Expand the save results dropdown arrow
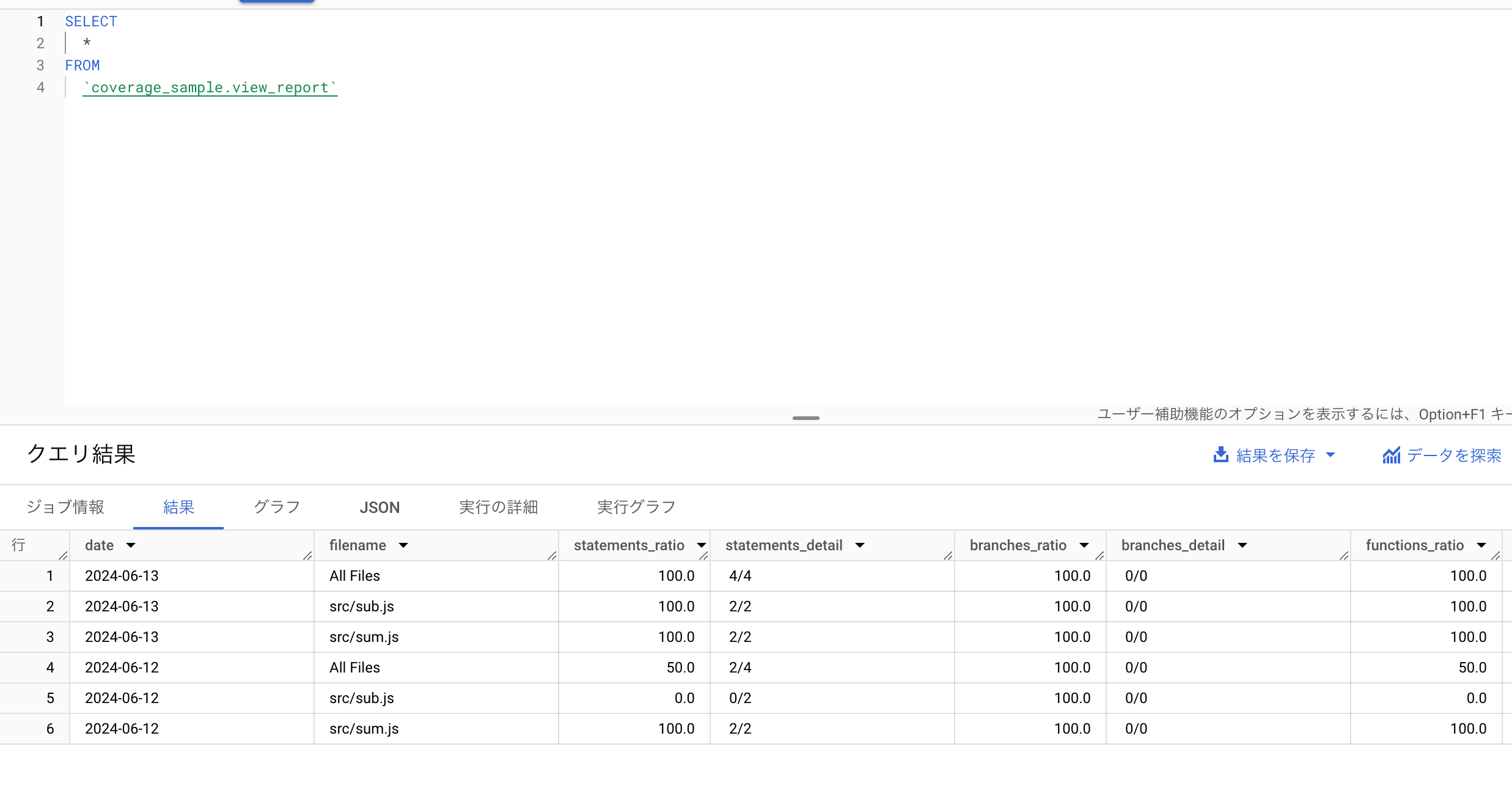 1330,455
